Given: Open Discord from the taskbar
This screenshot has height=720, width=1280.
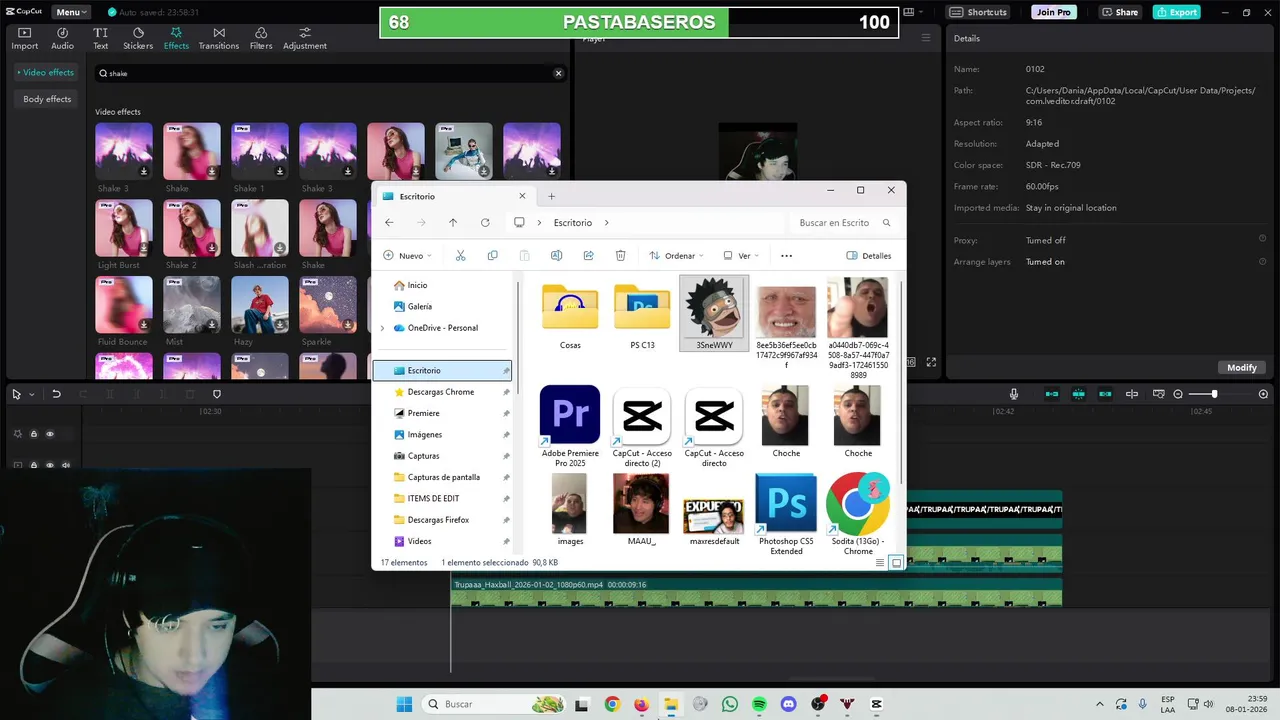Looking at the screenshot, I should point(788,704).
